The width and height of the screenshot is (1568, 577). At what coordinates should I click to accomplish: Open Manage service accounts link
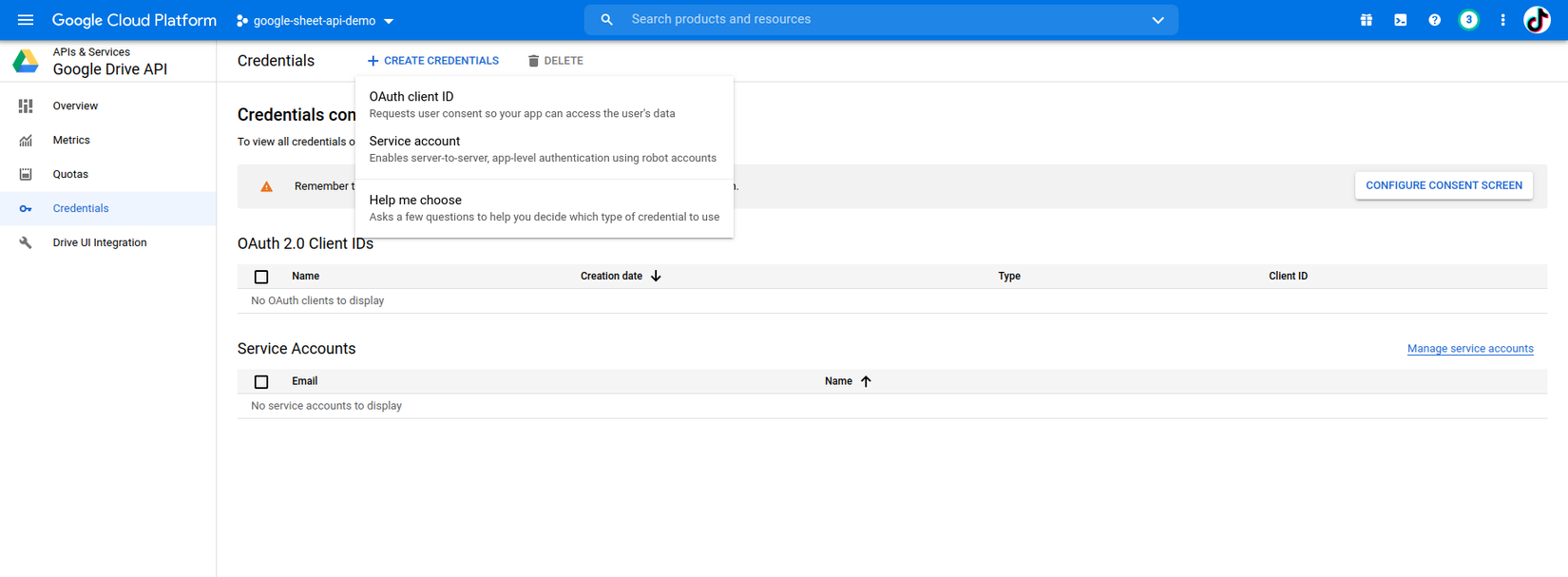point(1470,349)
